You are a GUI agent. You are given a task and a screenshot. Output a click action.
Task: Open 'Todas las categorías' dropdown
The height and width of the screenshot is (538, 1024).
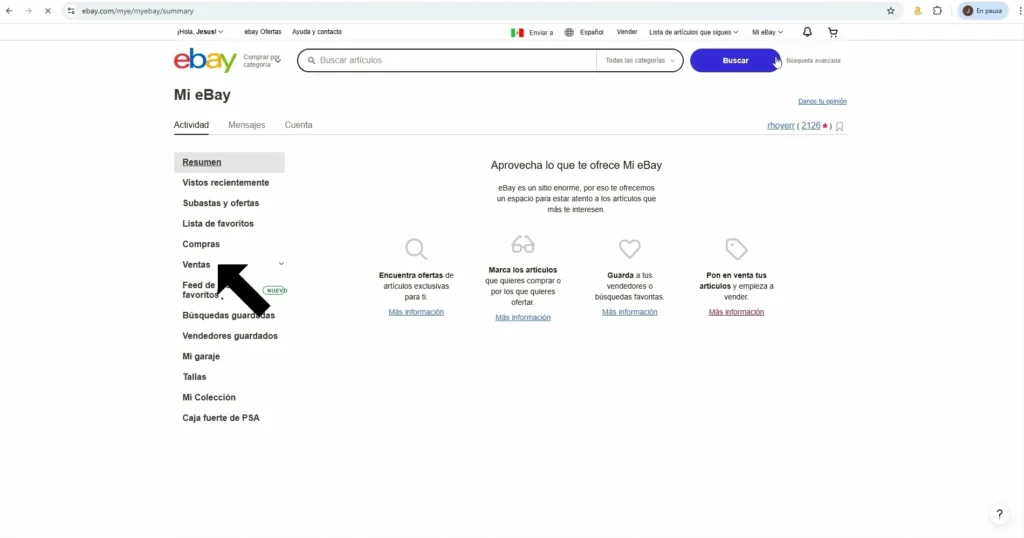click(x=639, y=60)
